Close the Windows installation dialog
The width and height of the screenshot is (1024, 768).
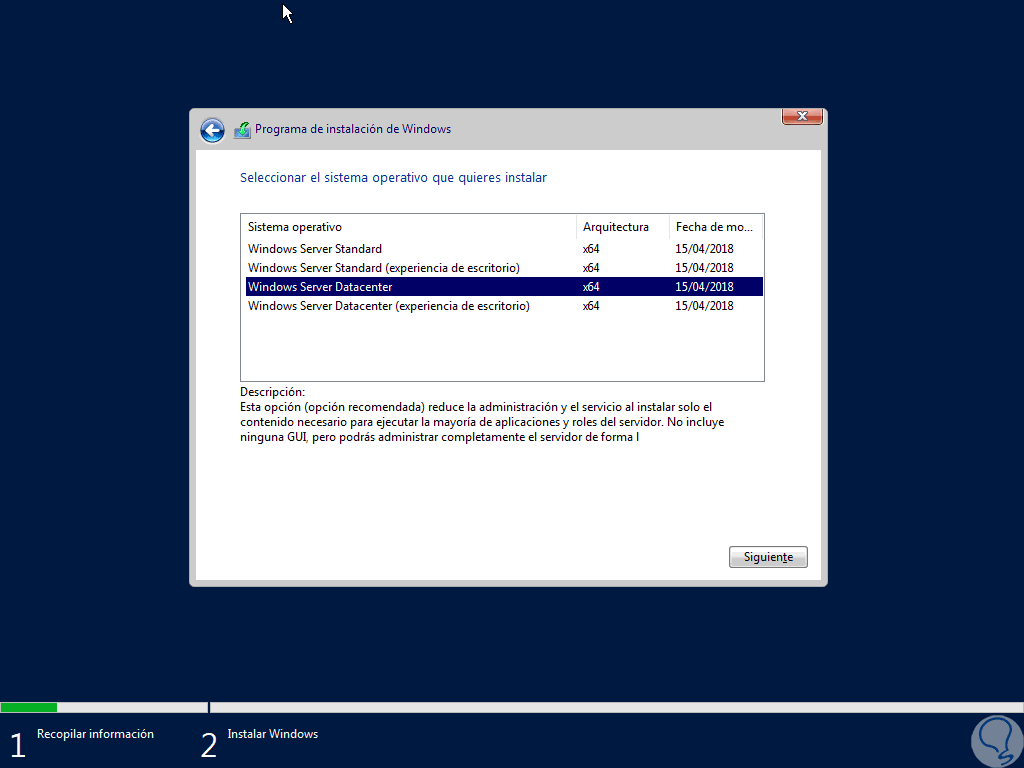[x=802, y=116]
